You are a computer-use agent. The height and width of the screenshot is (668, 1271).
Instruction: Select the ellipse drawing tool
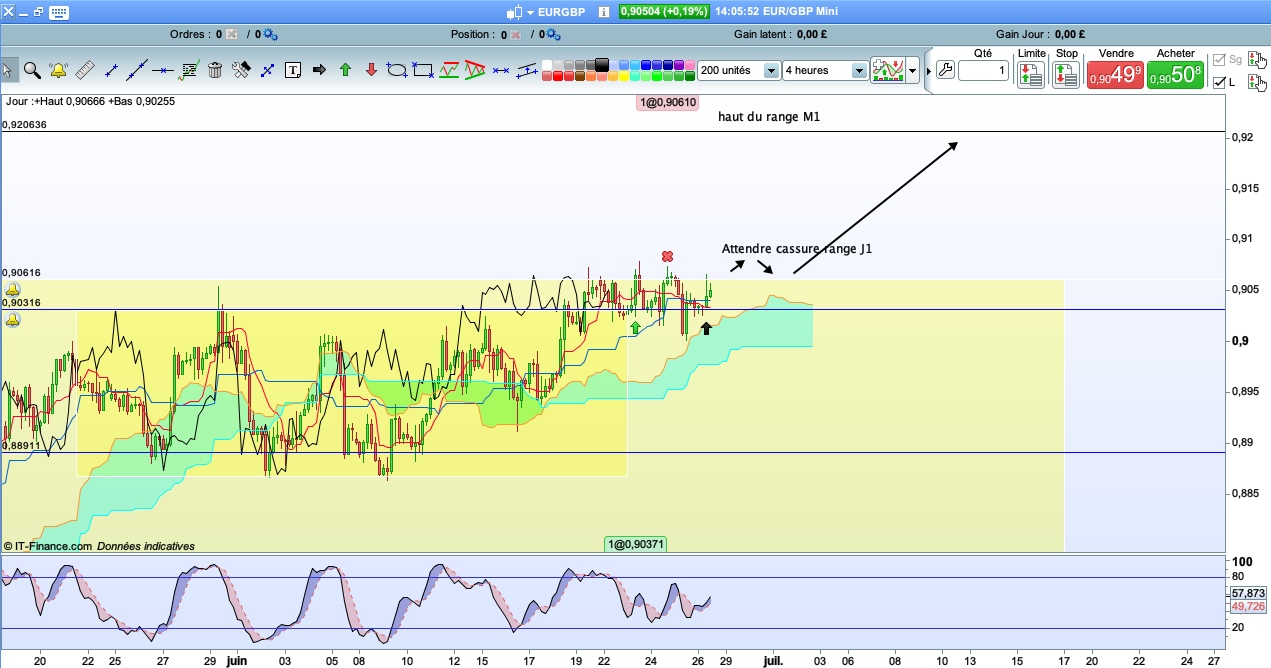click(x=396, y=70)
